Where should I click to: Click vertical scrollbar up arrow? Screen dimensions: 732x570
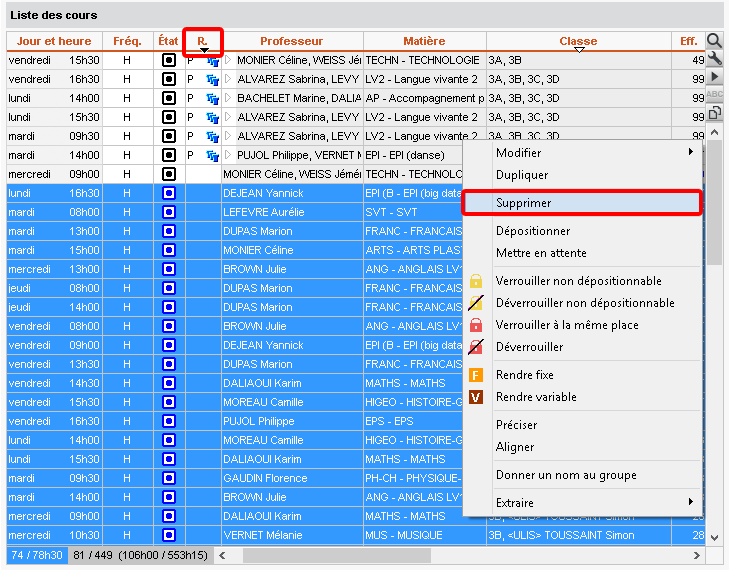tap(714, 133)
